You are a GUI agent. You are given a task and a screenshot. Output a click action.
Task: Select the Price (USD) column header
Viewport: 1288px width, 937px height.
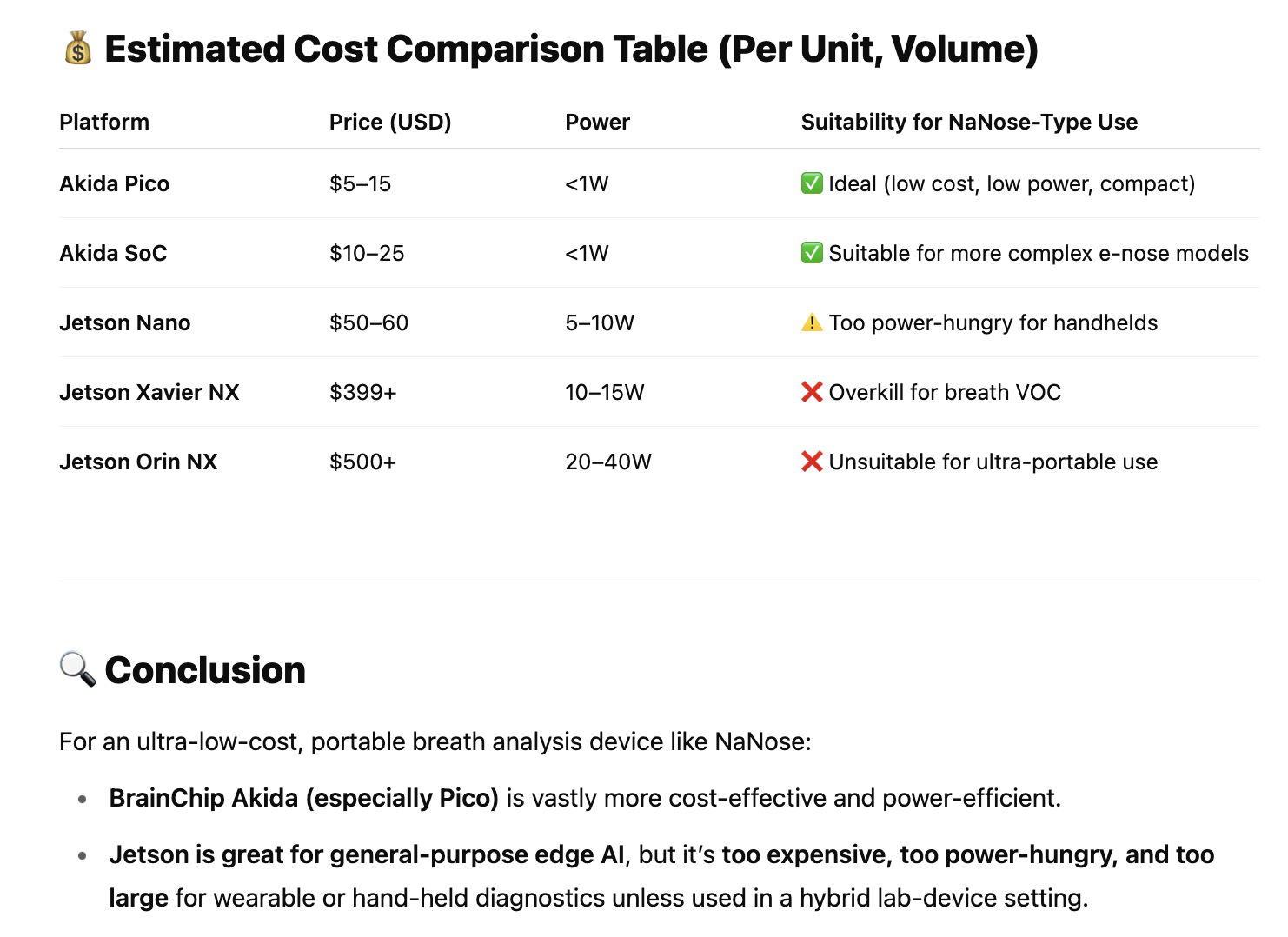point(390,122)
